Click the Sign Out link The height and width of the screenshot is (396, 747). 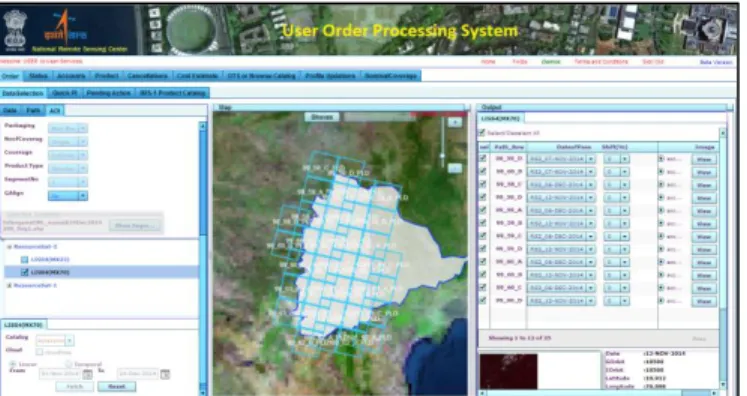click(x=653, y=62)
